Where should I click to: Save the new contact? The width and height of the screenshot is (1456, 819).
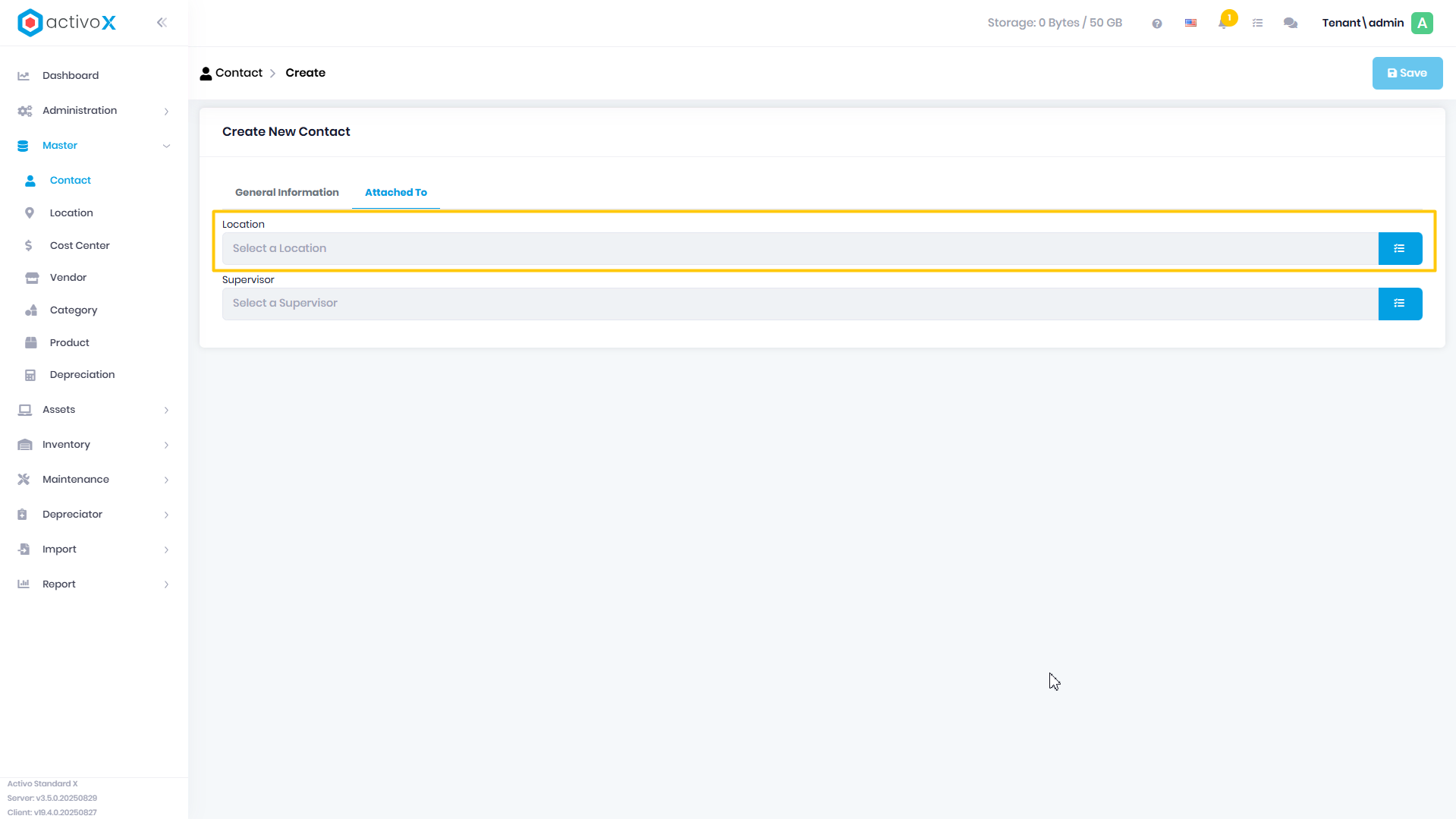[x=1407, y=74]
